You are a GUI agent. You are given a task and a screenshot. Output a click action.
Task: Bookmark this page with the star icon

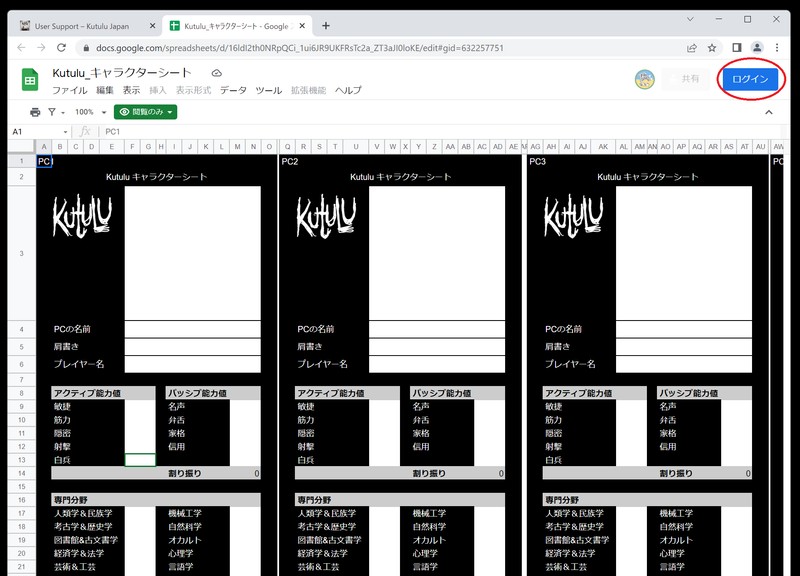[712, 48]
